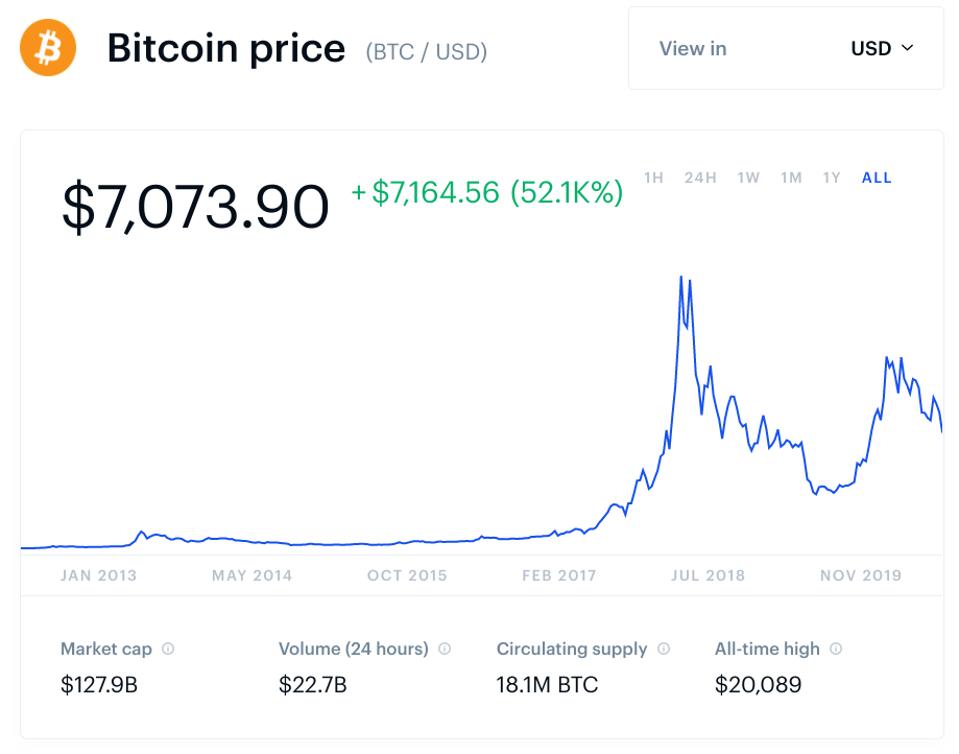Click the green +$7,164.56 price change
The width and height of the screenshot is (959, 754).
pos(487,192)
